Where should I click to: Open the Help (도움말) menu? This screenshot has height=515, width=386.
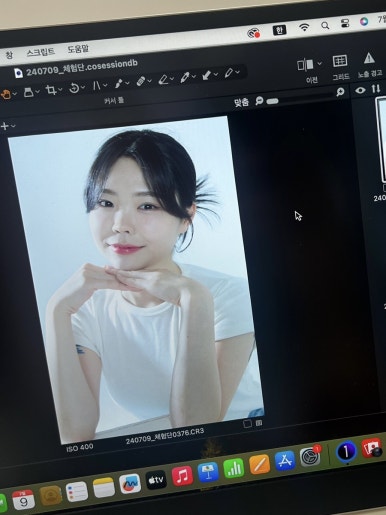78,49
